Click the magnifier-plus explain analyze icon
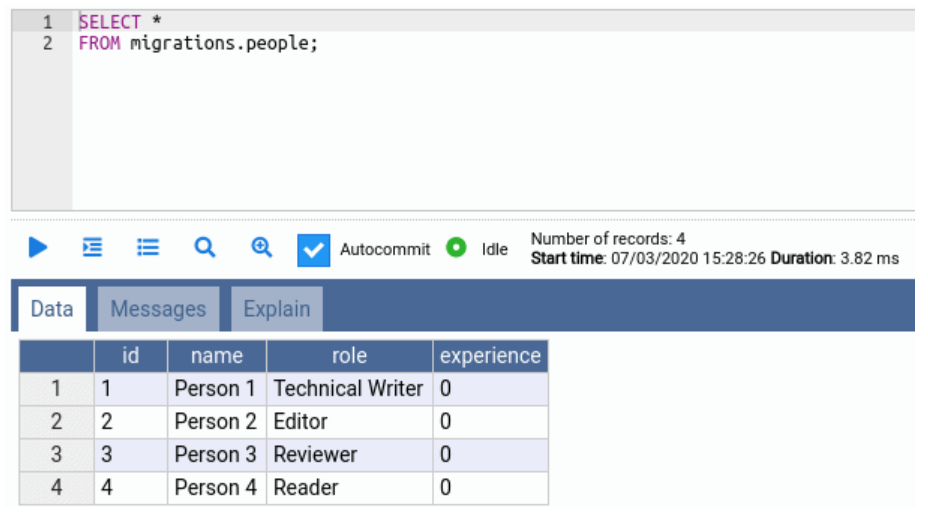Image resolution: width=928 pixels, height=528 pixels. click(262, 247)
